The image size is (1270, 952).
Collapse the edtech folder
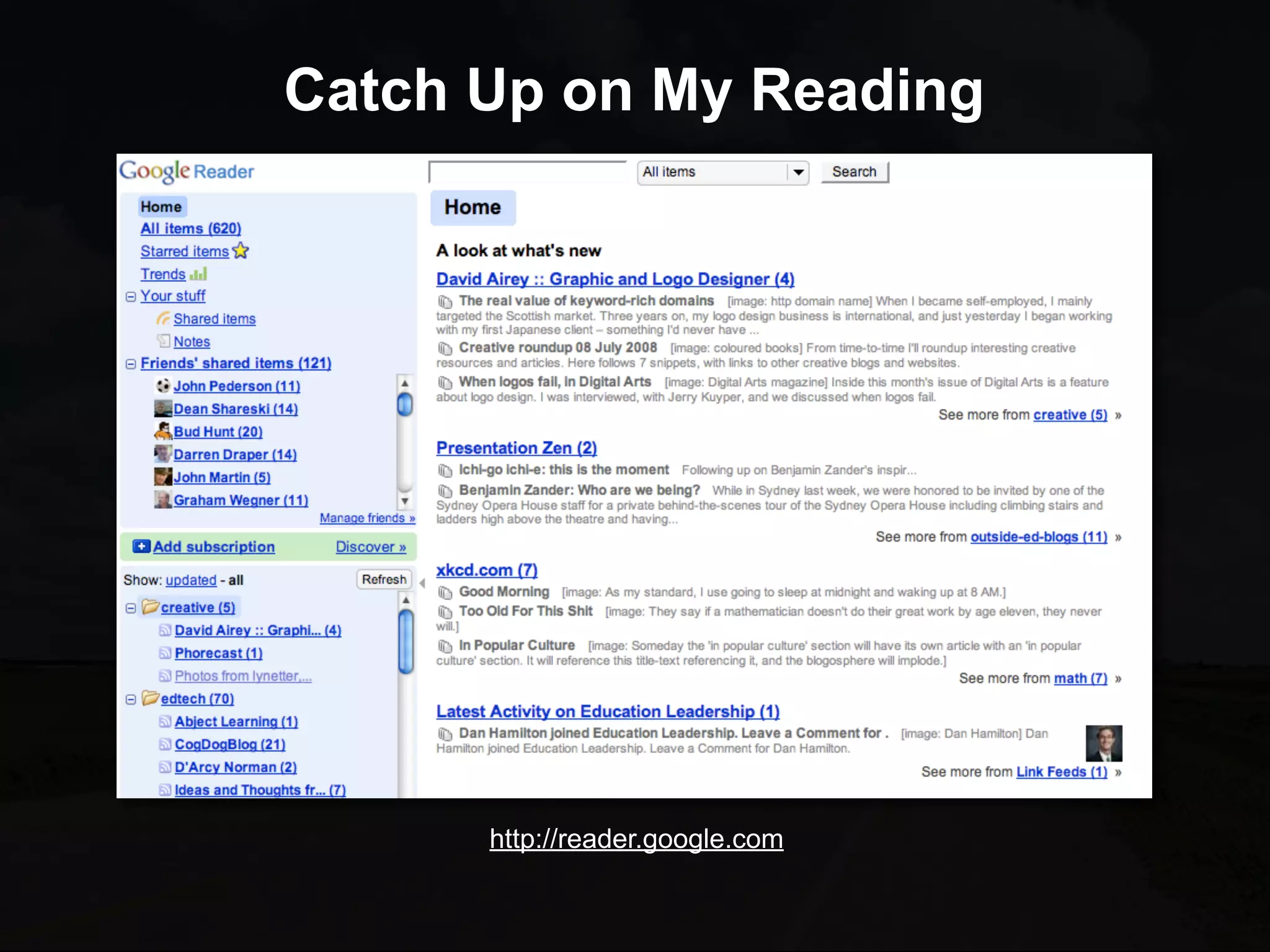(131, 699)
